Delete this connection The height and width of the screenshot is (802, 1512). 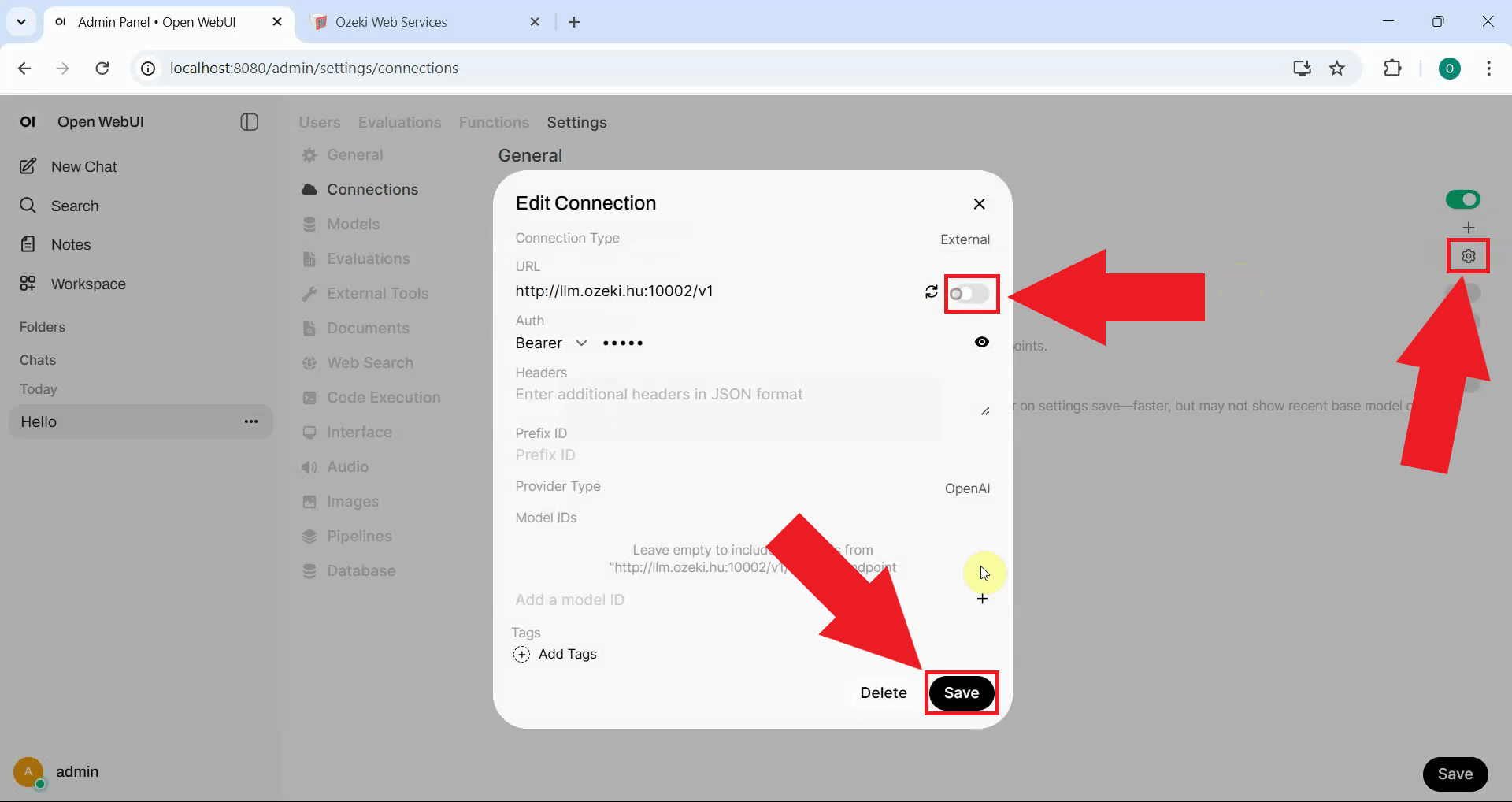coord(883,692)
